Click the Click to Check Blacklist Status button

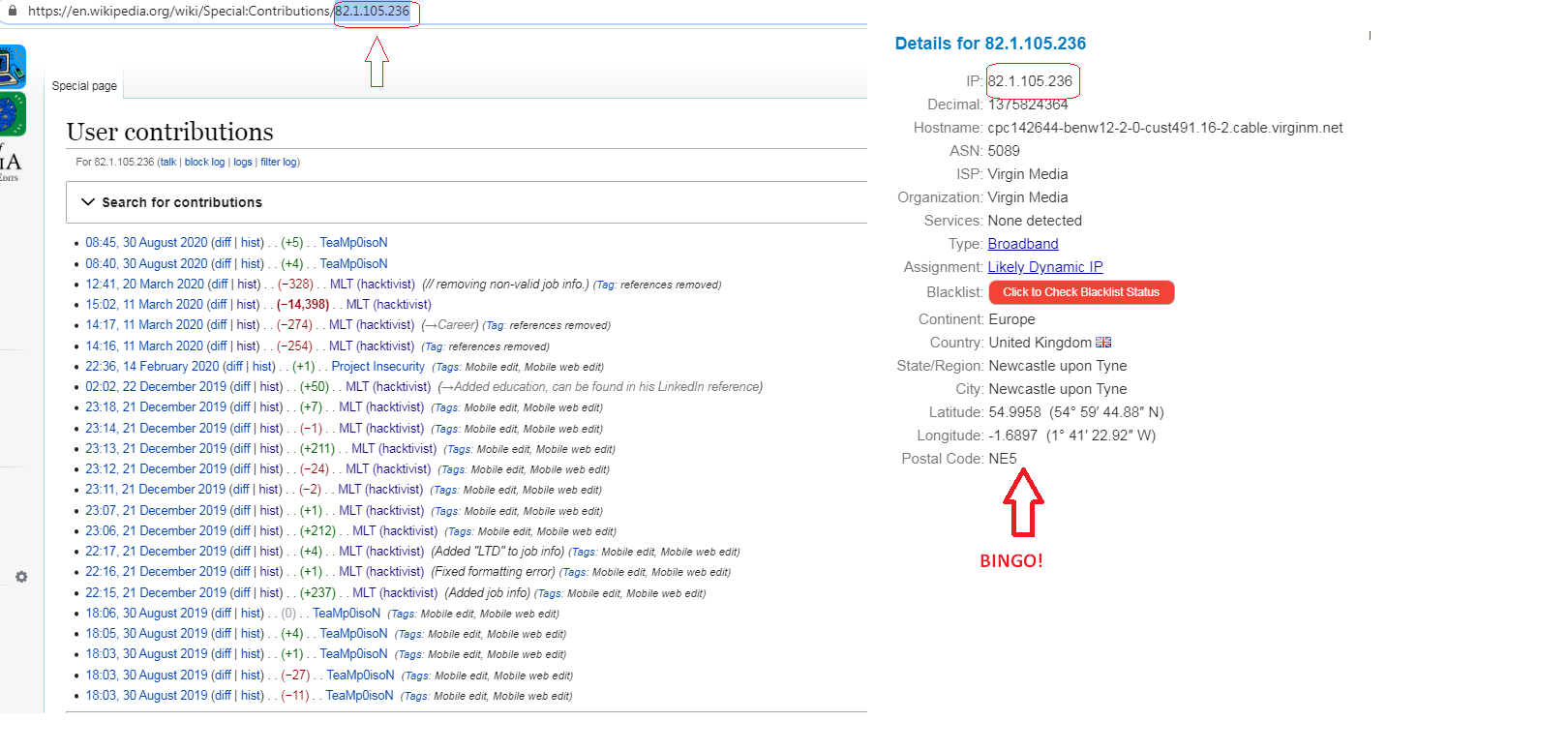[x=1081, y=292]
